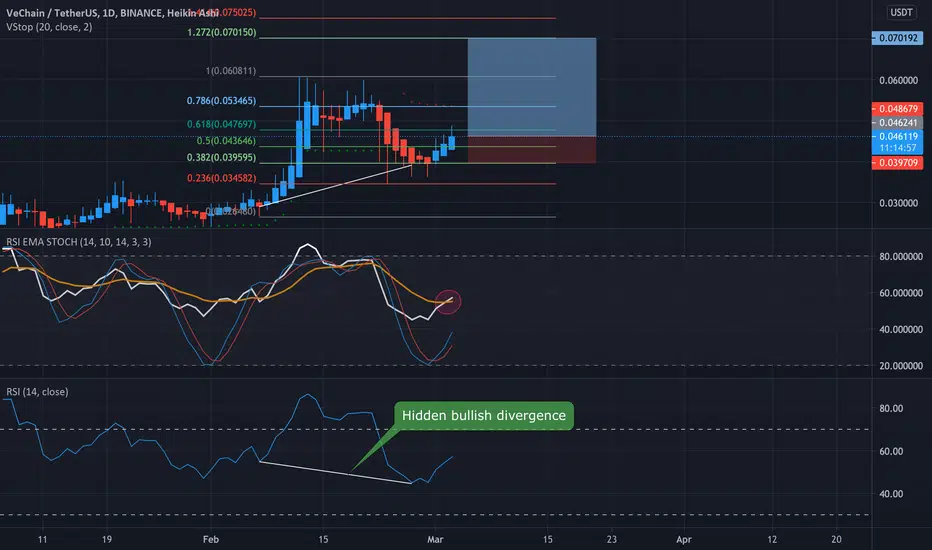Click the red 0.048679 price label
Viewport: 932px width, 550px height.
point(898,109)
